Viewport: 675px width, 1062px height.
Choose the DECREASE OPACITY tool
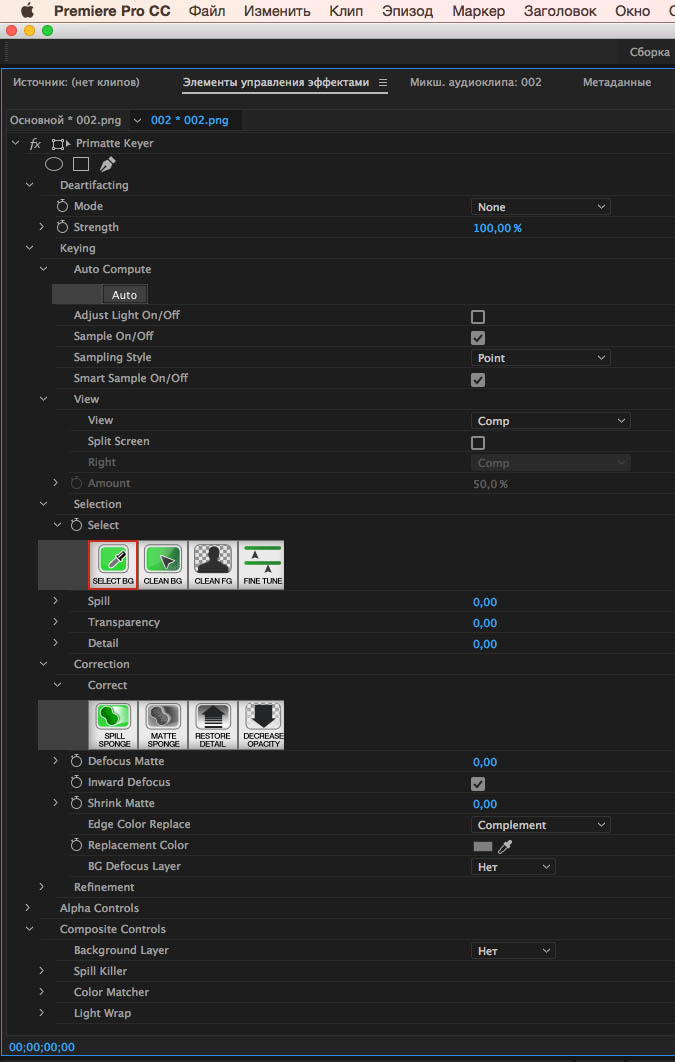tap(261, 725)
